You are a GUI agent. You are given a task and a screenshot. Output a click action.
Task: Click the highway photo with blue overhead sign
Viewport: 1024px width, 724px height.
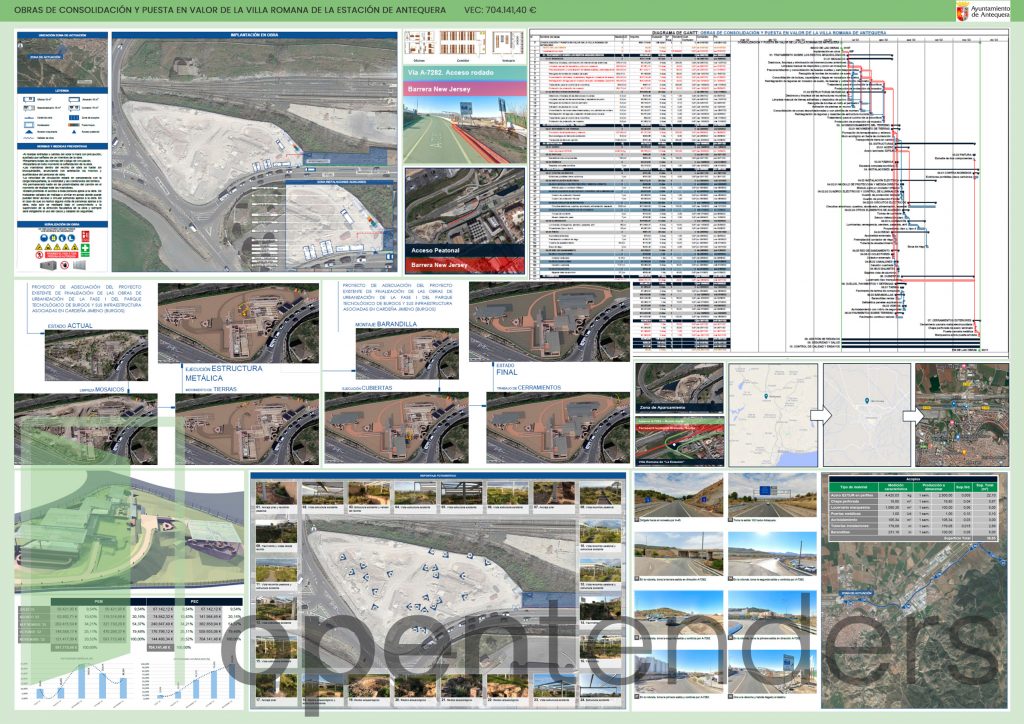pyautogui.click(x=772, y=496)
